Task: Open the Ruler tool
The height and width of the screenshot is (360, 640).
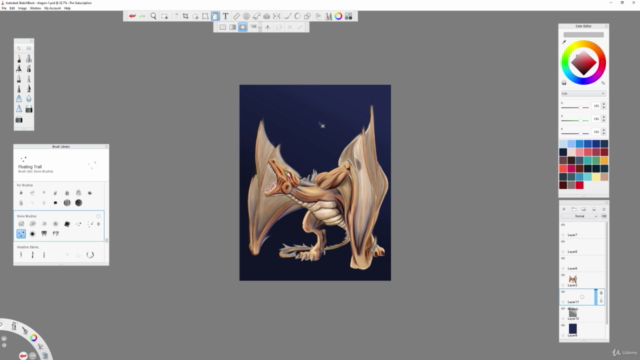Action: point(236,16)
